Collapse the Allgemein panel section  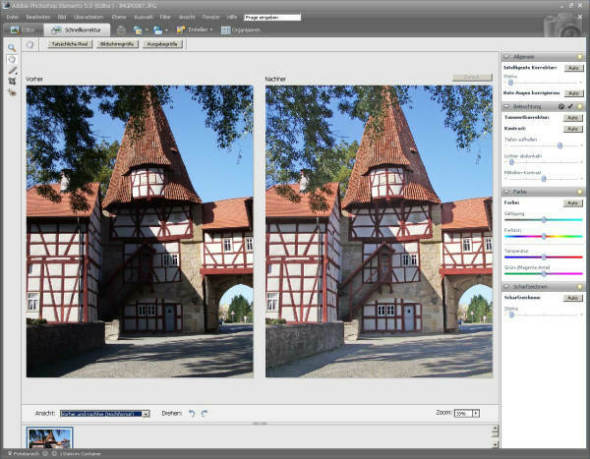tap(506, 56)
